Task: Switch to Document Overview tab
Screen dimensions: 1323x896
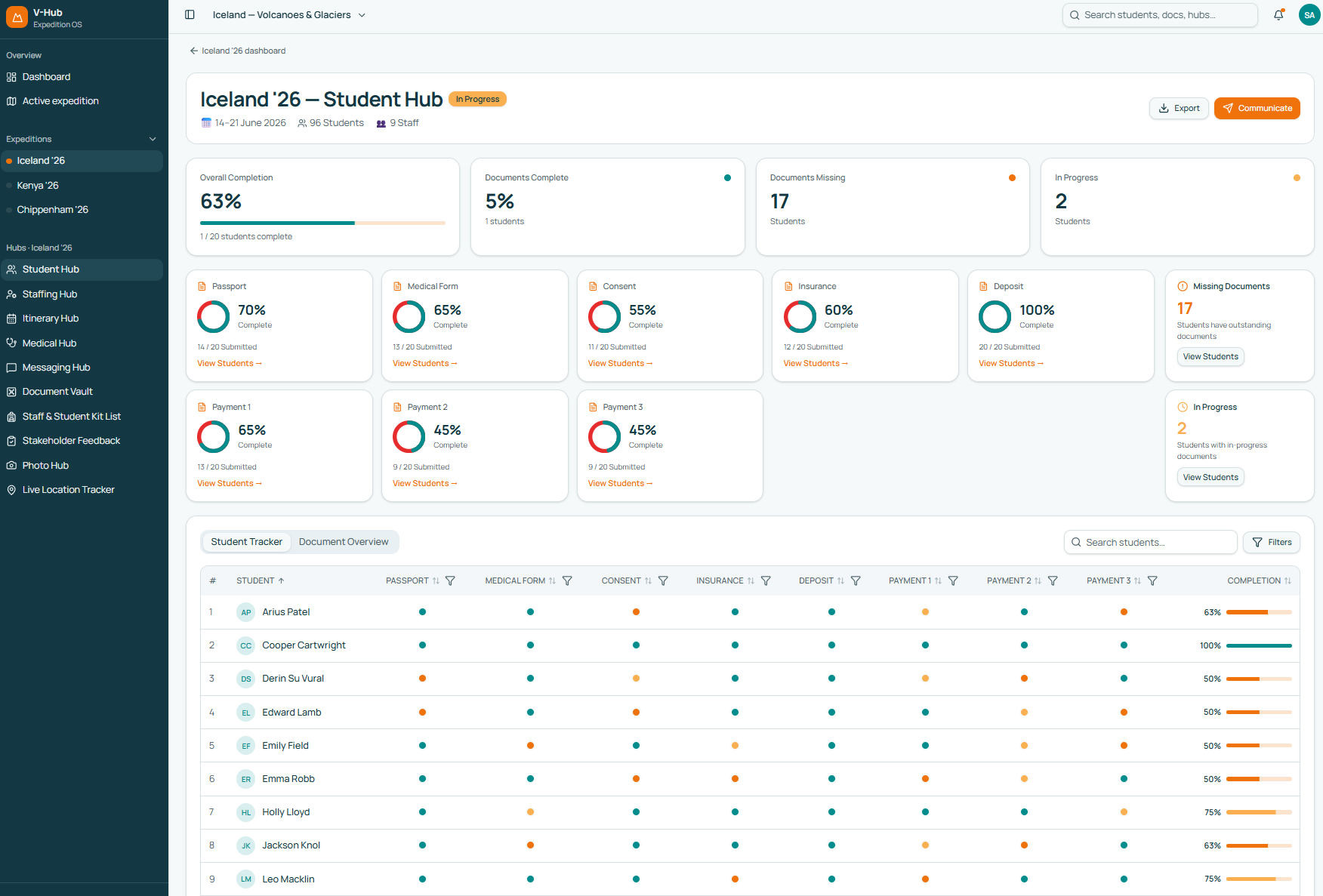Action: point(344,542)
